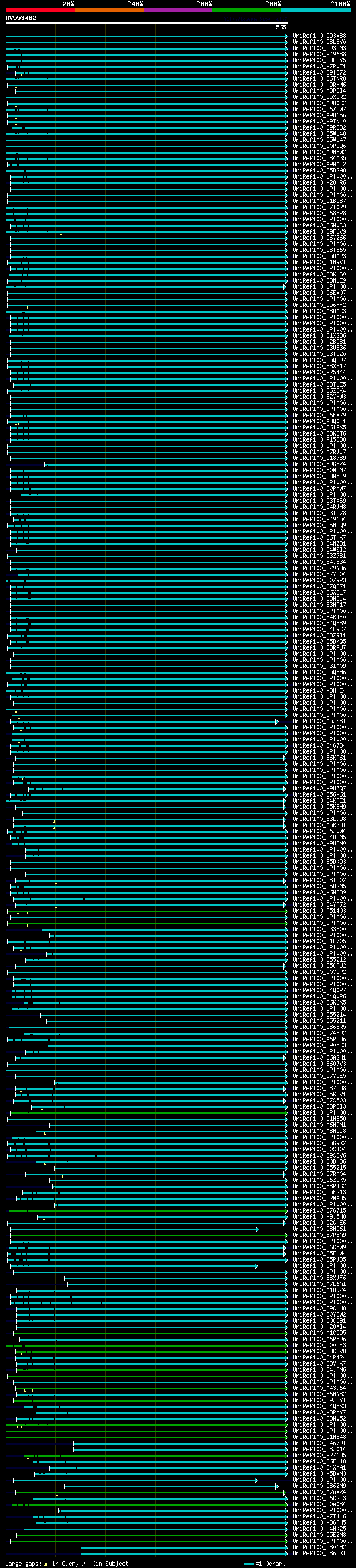Click the cyan ~100% identity legend segment
This screenshot has width=356, height=1568.
(x=316, y=10)
